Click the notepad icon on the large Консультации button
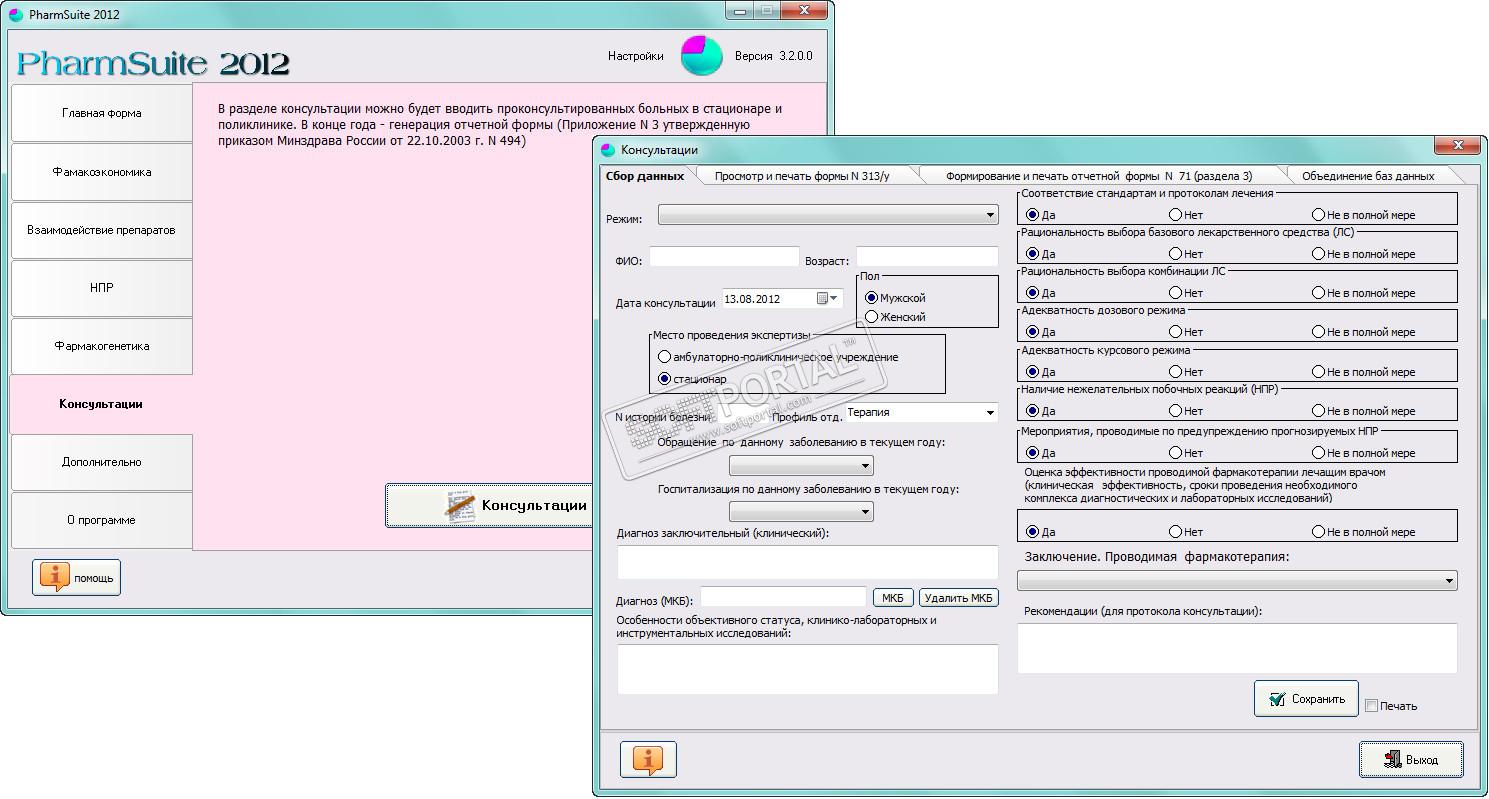This screenshot has height=799, width=1489. (x=460, y=505)
